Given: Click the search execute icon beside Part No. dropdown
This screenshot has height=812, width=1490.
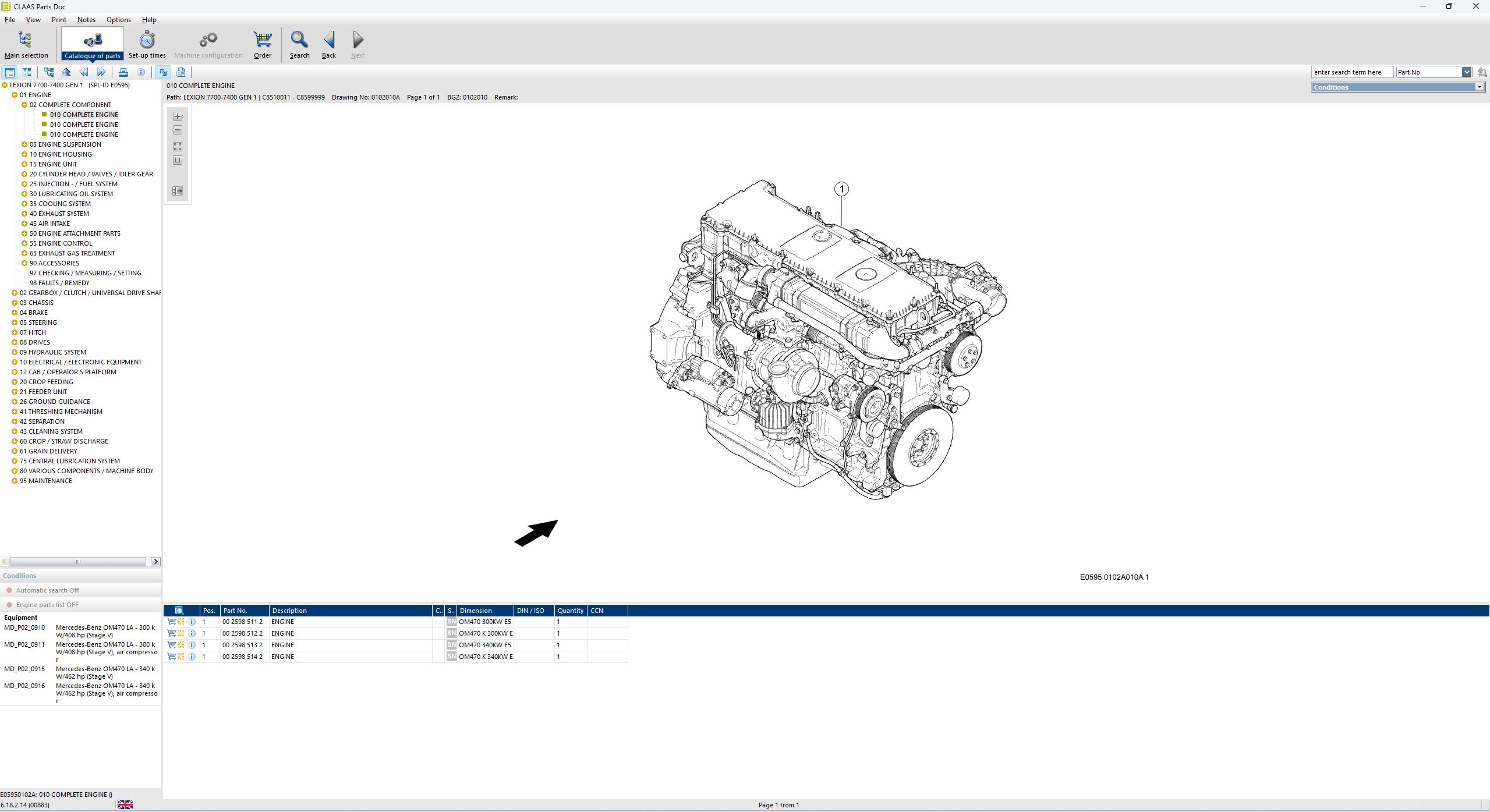Looking at the screenshot, I should tap(1482, 72).
